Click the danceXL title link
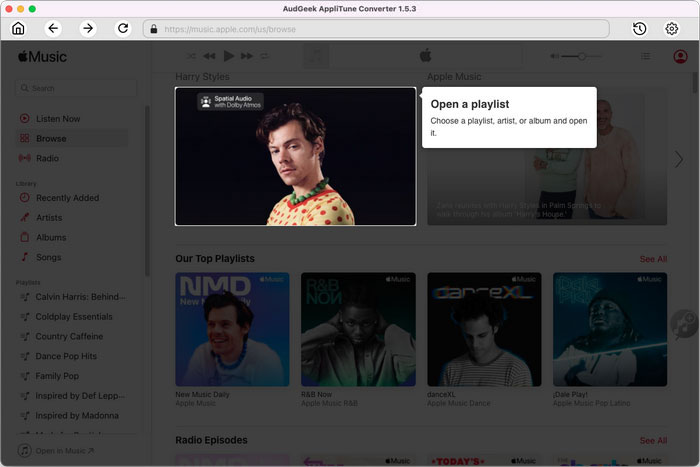The width and height of the screenshot is (700, 467). (x=441, y=395)
